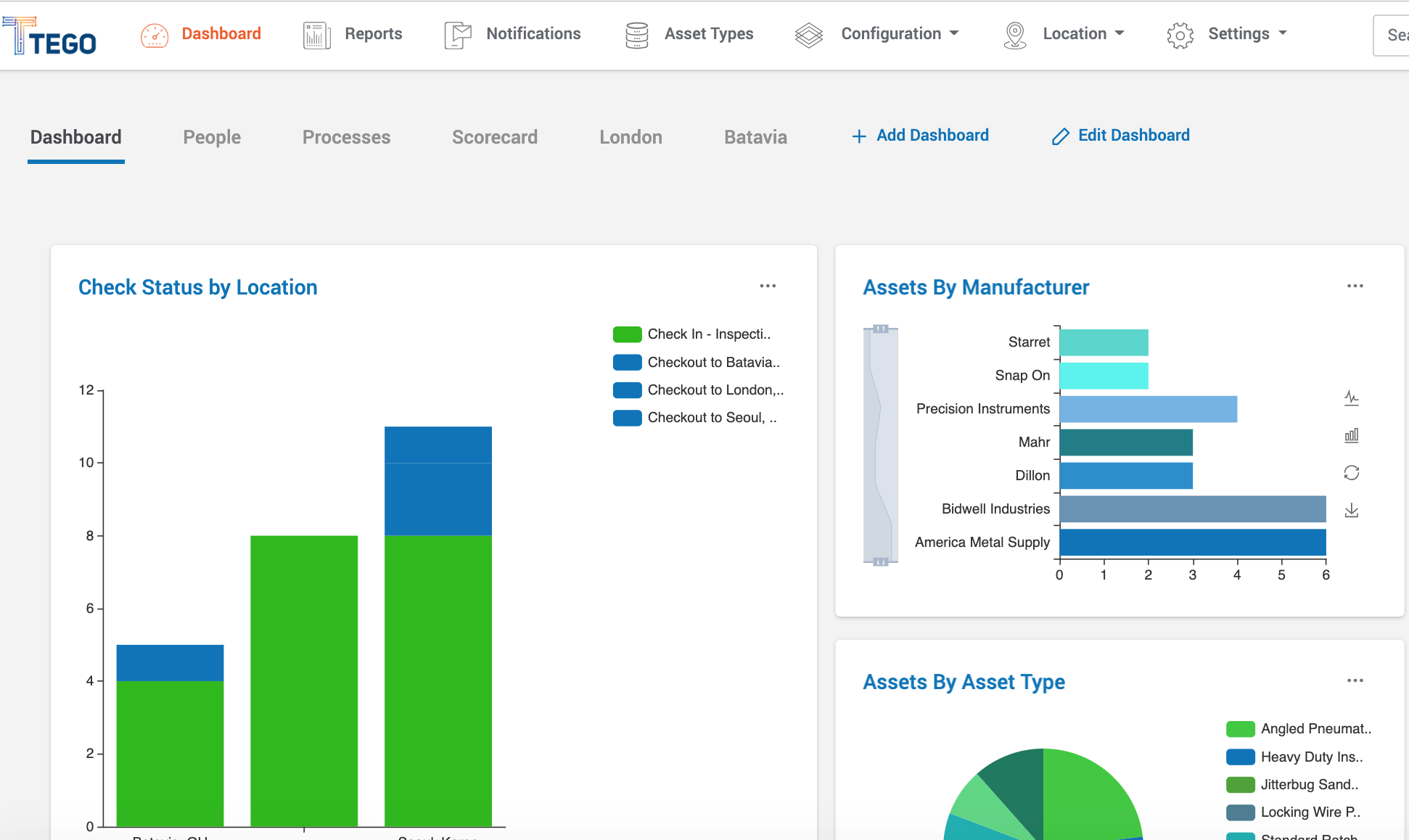
Task: Switch Assets By Manufacturer to line chart view
Action: pos(1352,398)
